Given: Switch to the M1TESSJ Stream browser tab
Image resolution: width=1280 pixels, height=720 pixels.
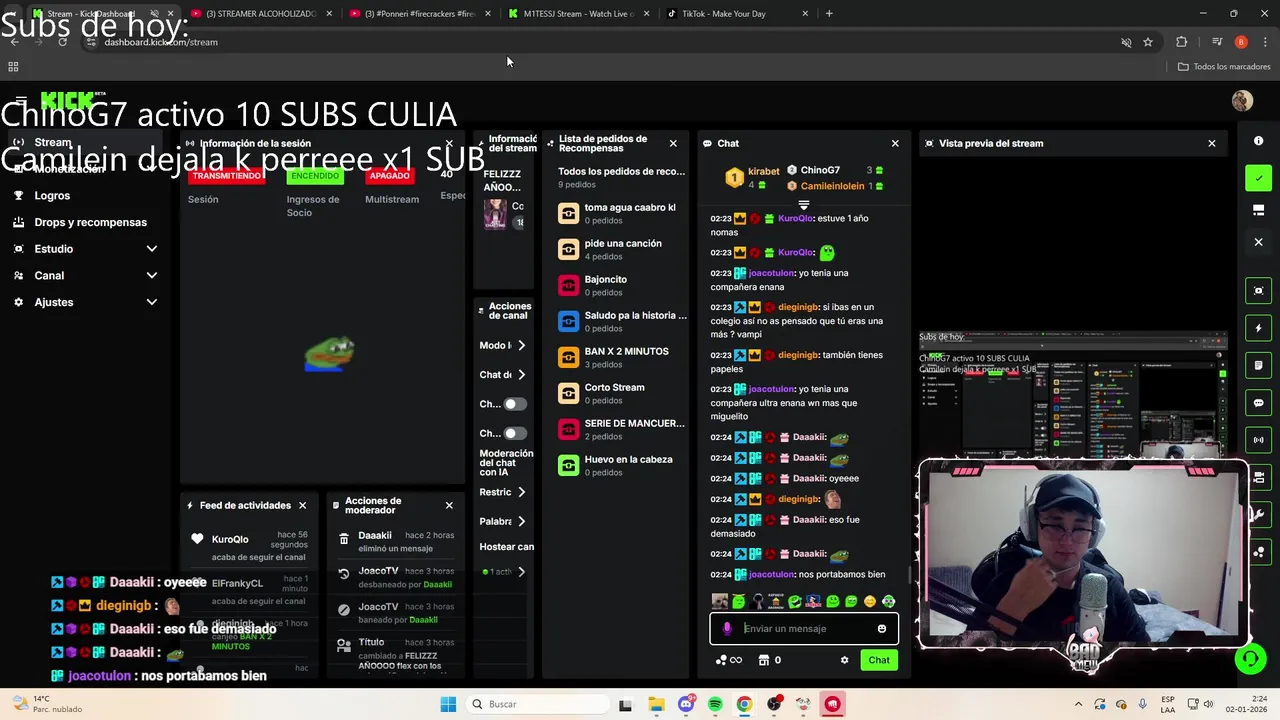Looking at the screenshot, I should click(x=578, y=14).
